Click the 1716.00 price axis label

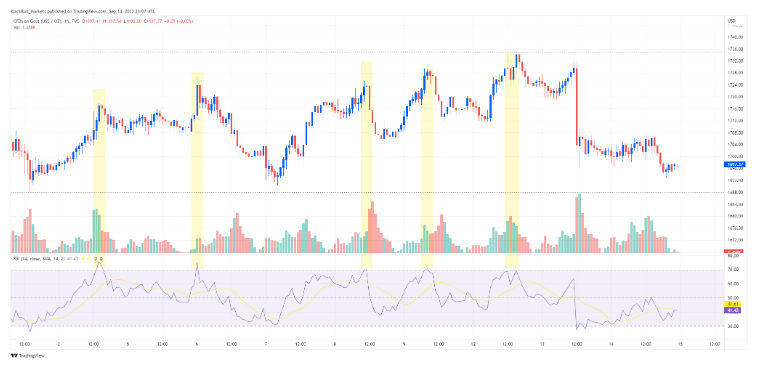click(736, 108)
